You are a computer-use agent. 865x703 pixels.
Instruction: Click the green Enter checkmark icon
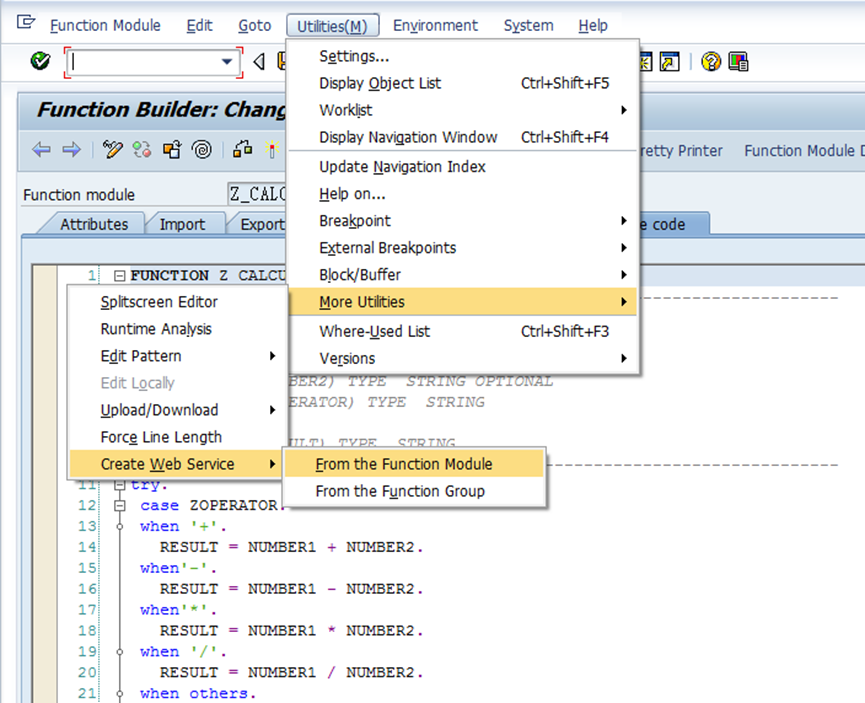[x=40, y=61]
